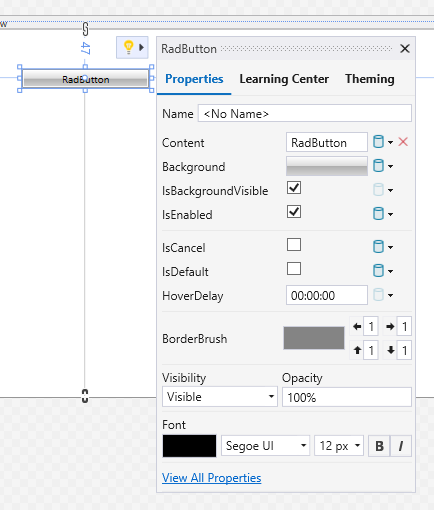Open the Theming tab

370,79
